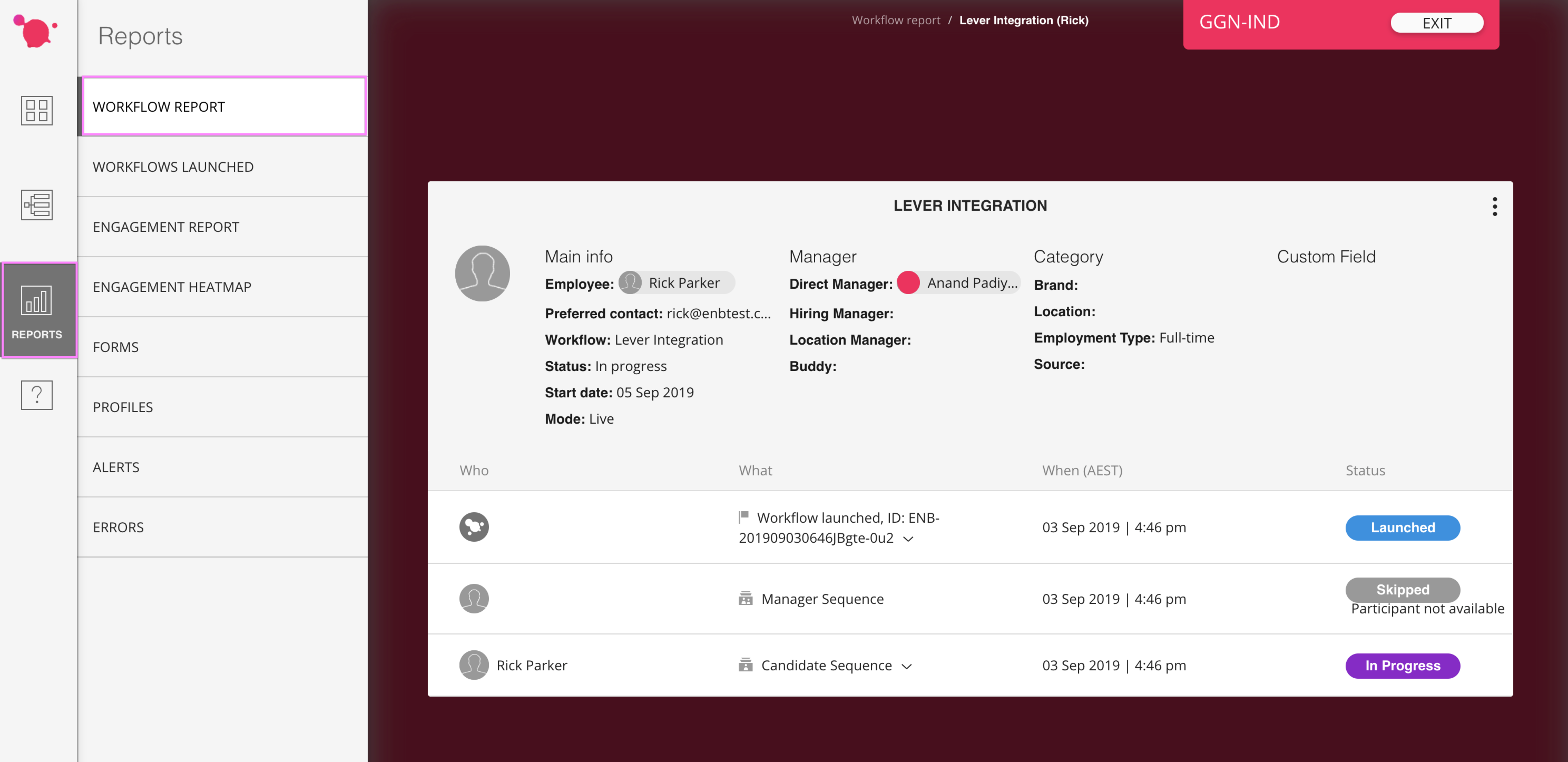This screenshot has width=1568, height=762.
Task: Click the Skipped status badge
Action: click(1403, 590)
